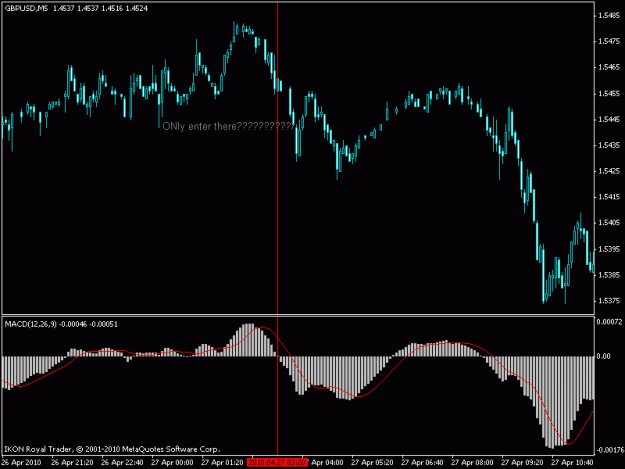Click the GBPUSD,M5 chart title text
The image size is (625, 469).
click(x=26, y=8)
